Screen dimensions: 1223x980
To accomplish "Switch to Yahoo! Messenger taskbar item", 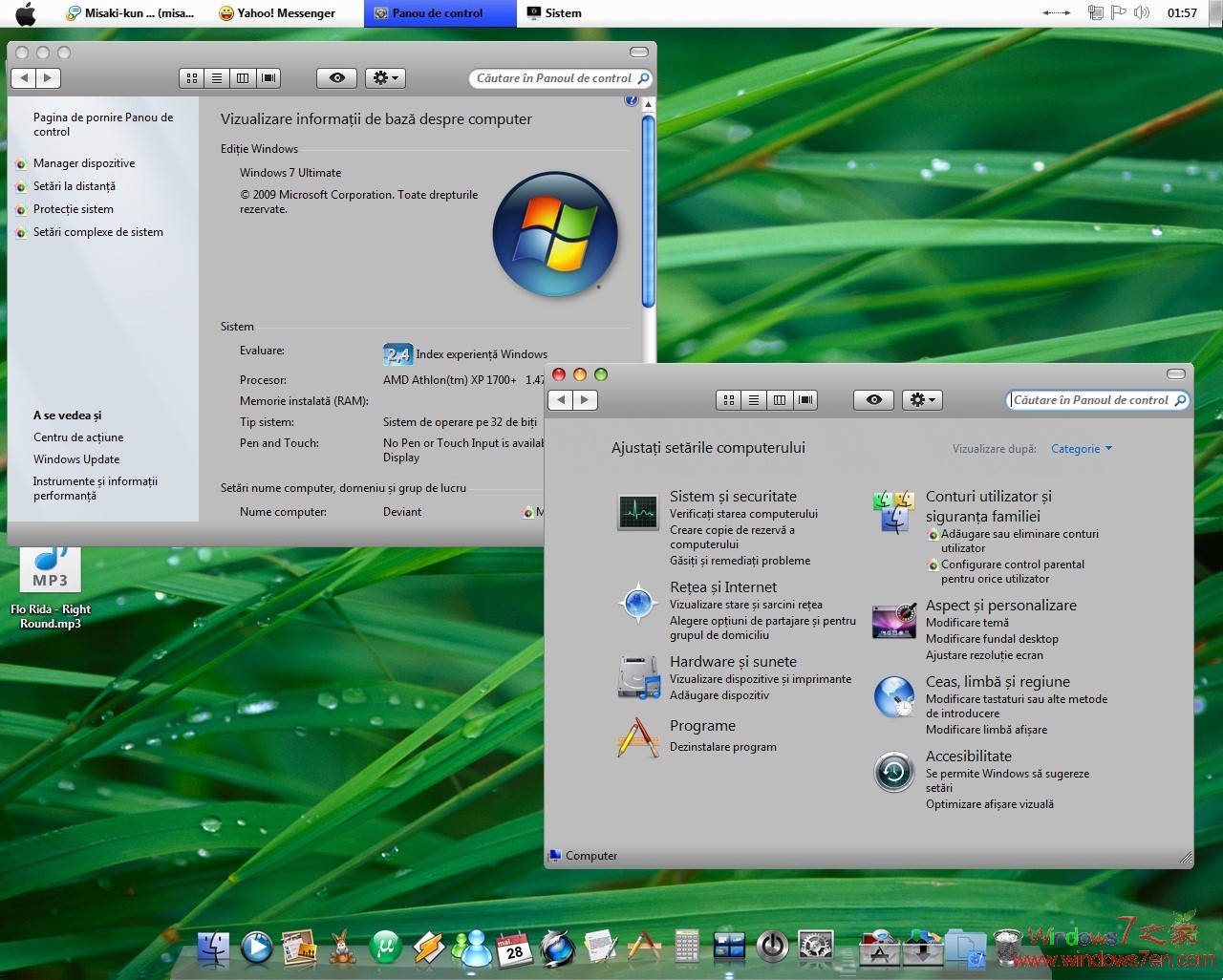I will click(277, 13).
